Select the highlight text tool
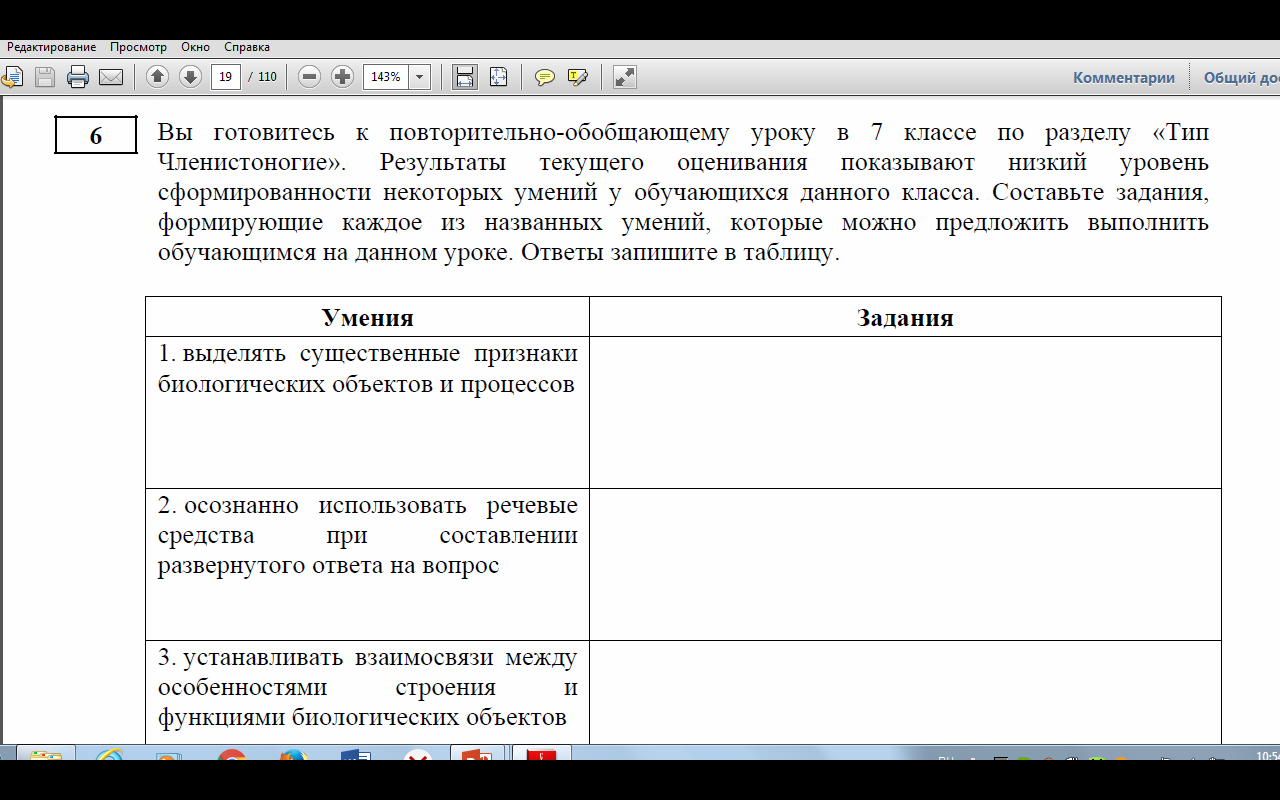This screenshot has height=800, width=1280. click(x=577, y=77)
